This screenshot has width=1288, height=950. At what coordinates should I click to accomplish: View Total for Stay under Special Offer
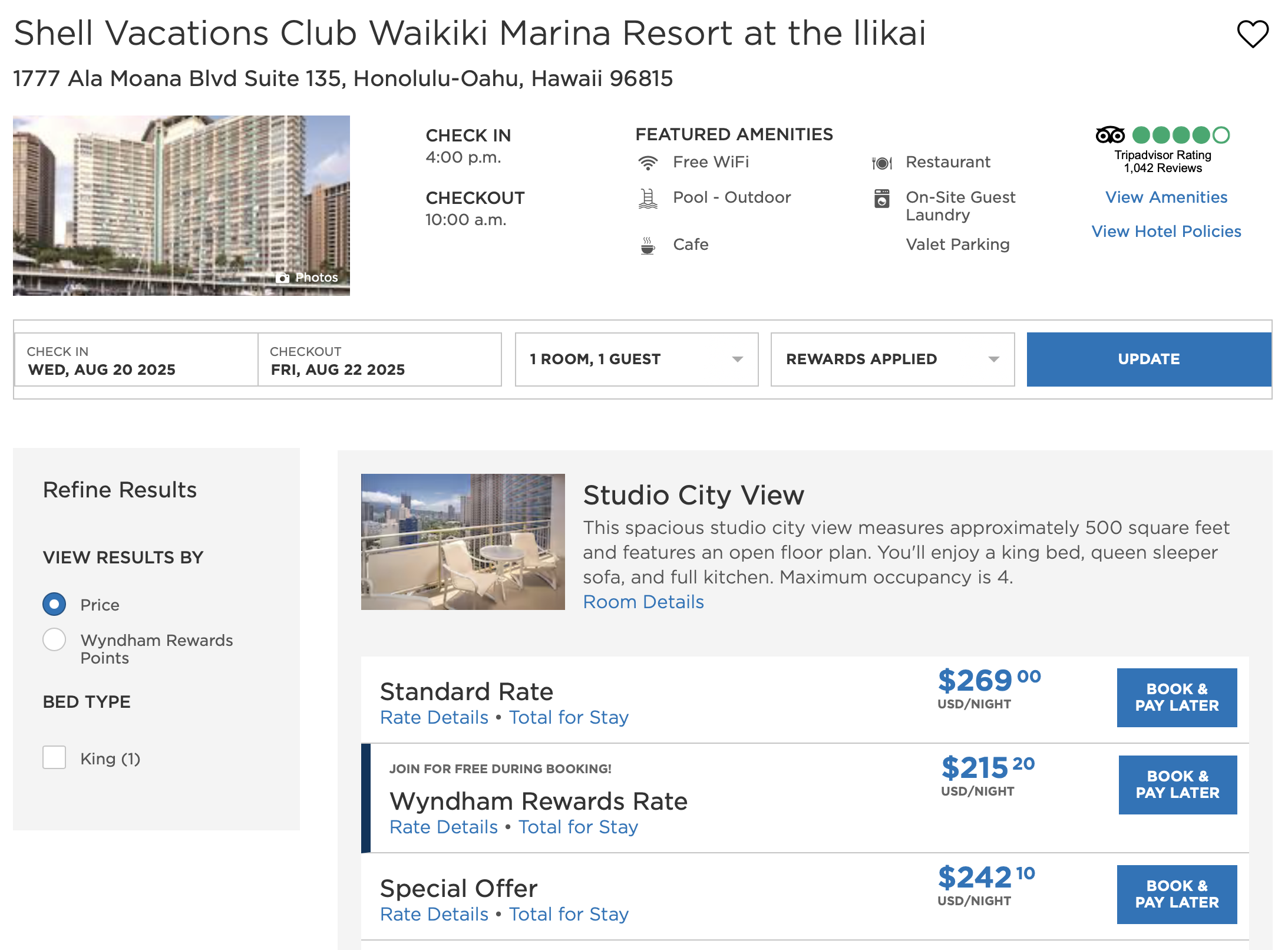point(569,914)
